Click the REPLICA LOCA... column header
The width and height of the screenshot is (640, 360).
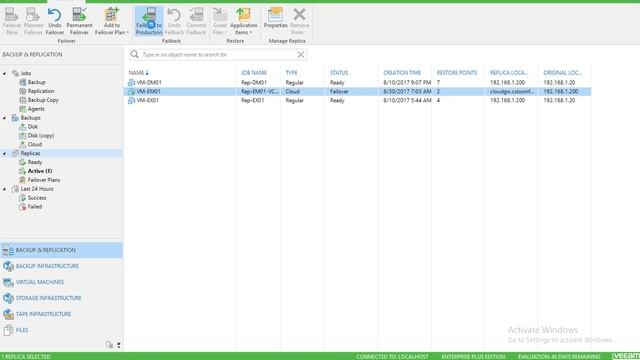pos(509,73)
